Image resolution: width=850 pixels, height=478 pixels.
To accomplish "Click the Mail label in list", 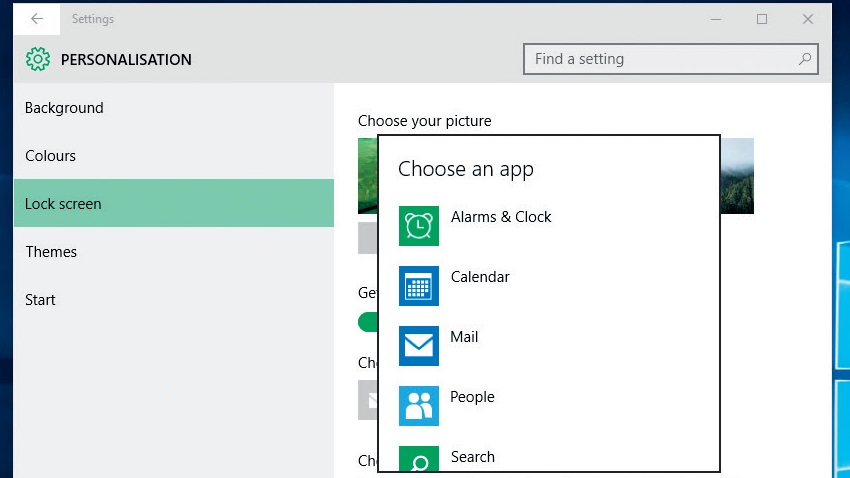I will tap(464, 337).
